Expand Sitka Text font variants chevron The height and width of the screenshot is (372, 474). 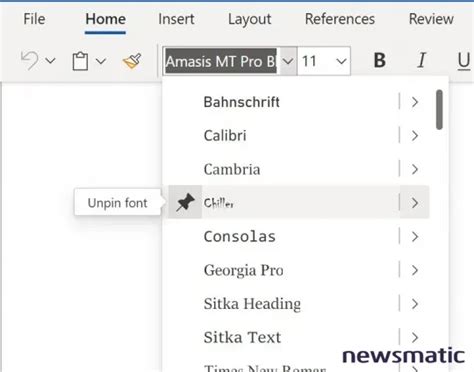[x=415, y=337]
